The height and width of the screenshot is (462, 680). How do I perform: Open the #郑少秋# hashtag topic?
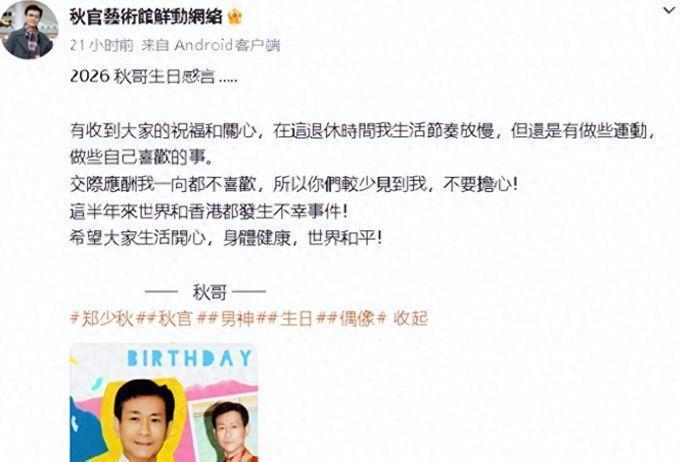pyautogui.click(x=101, y=319)
